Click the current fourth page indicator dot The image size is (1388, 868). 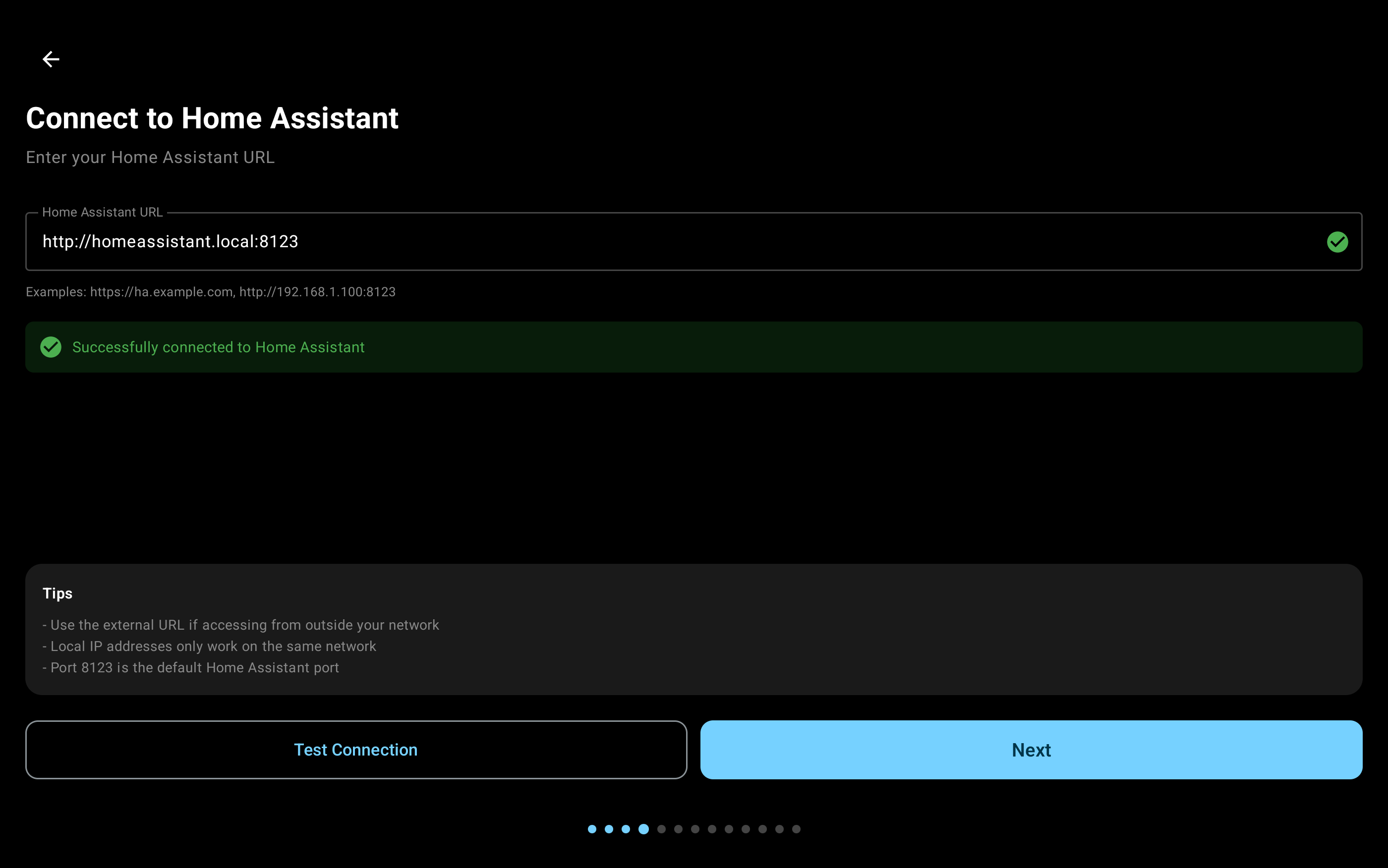644,829
